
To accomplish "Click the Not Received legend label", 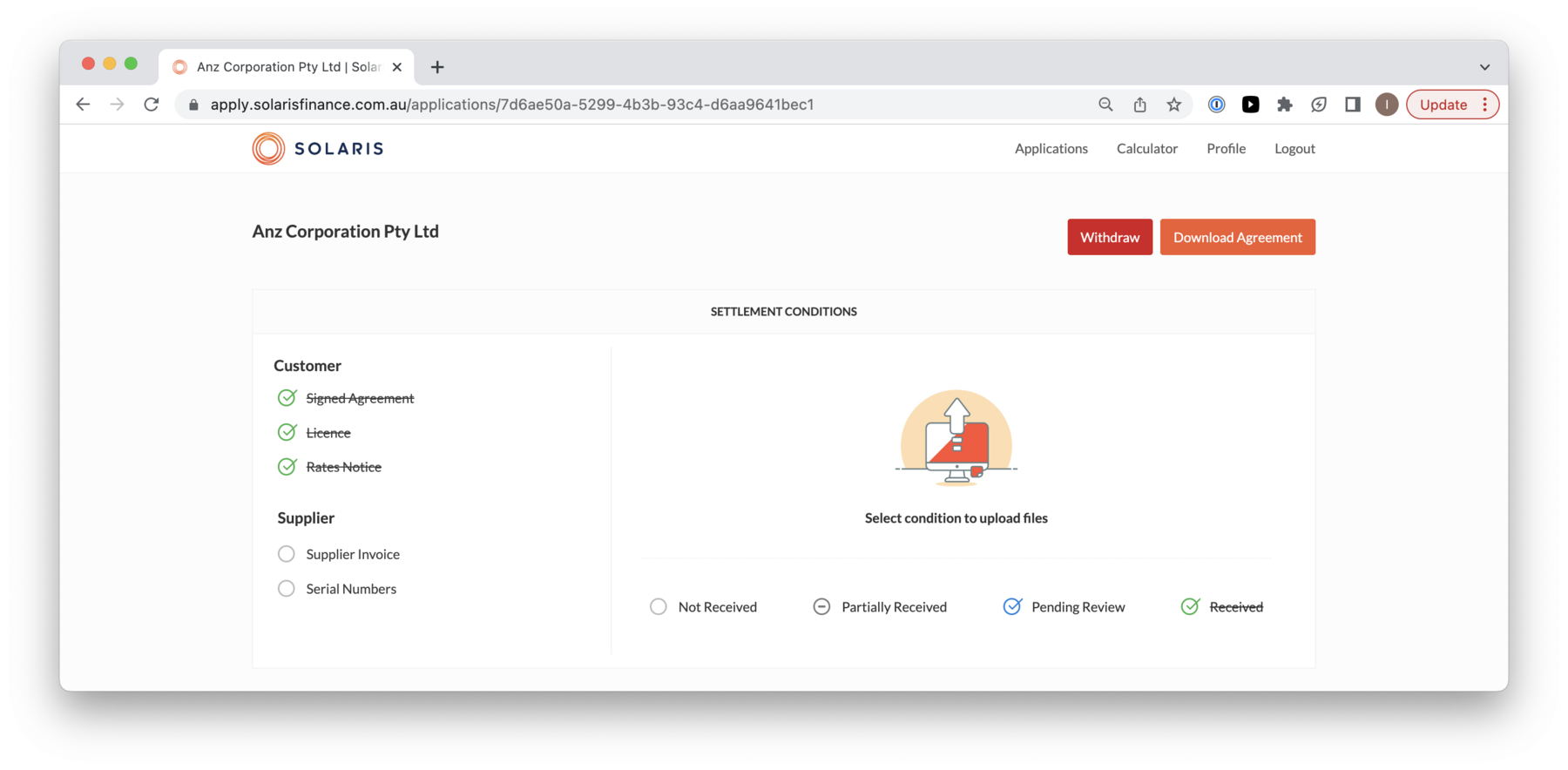I will tap(718, 606).
